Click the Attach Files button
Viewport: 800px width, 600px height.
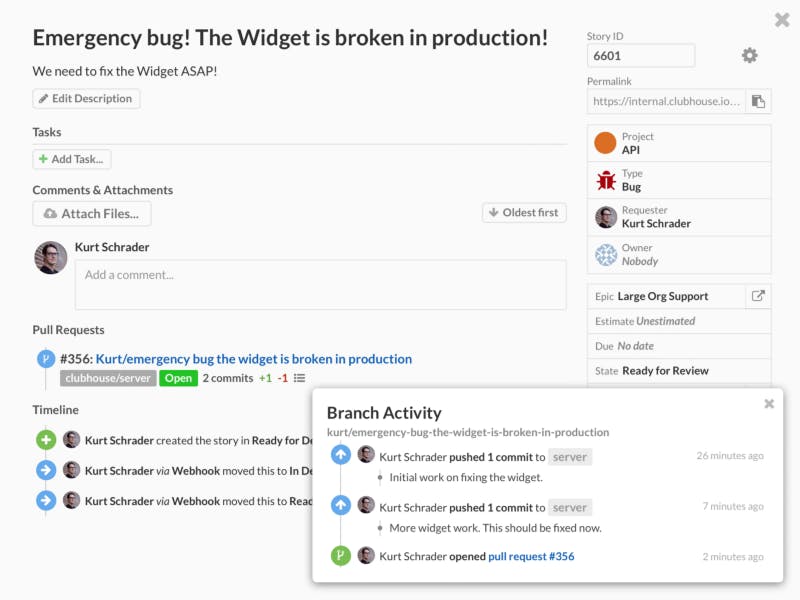coord(92,214)
